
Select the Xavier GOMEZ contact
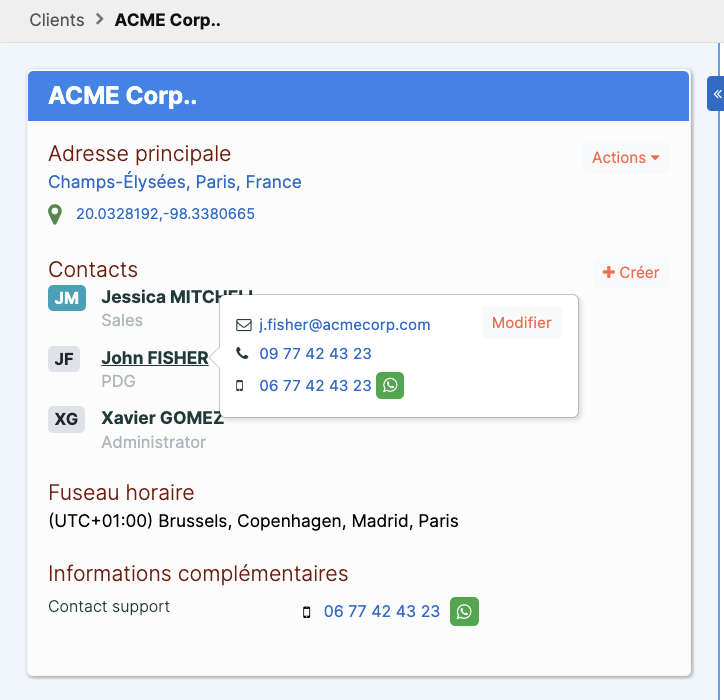pyautogui.click(x=163, y=418)
